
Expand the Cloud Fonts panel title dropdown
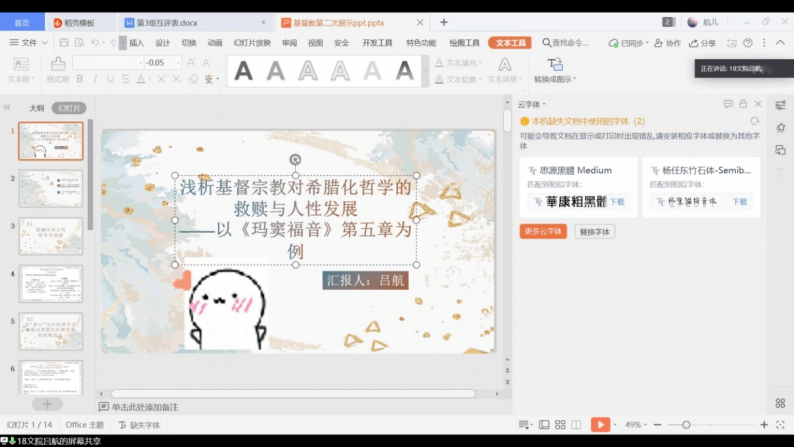point(544,104)
